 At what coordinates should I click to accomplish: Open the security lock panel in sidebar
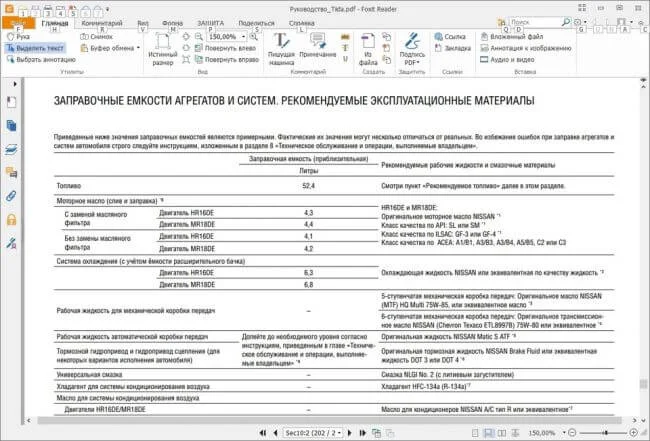11,219
